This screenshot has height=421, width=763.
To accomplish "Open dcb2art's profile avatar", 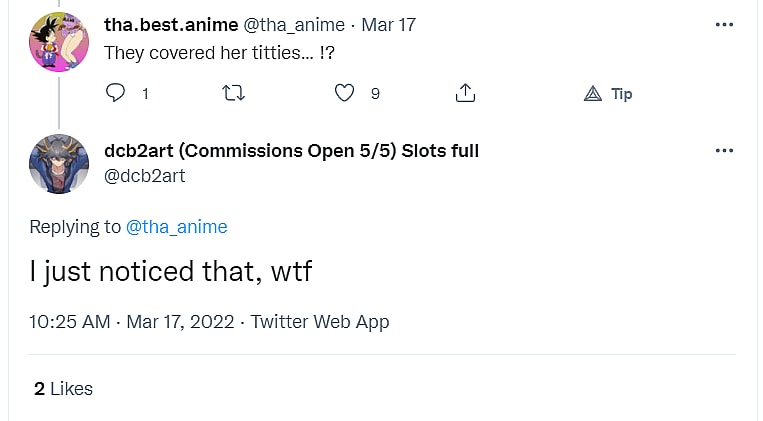I will [59, 163].
